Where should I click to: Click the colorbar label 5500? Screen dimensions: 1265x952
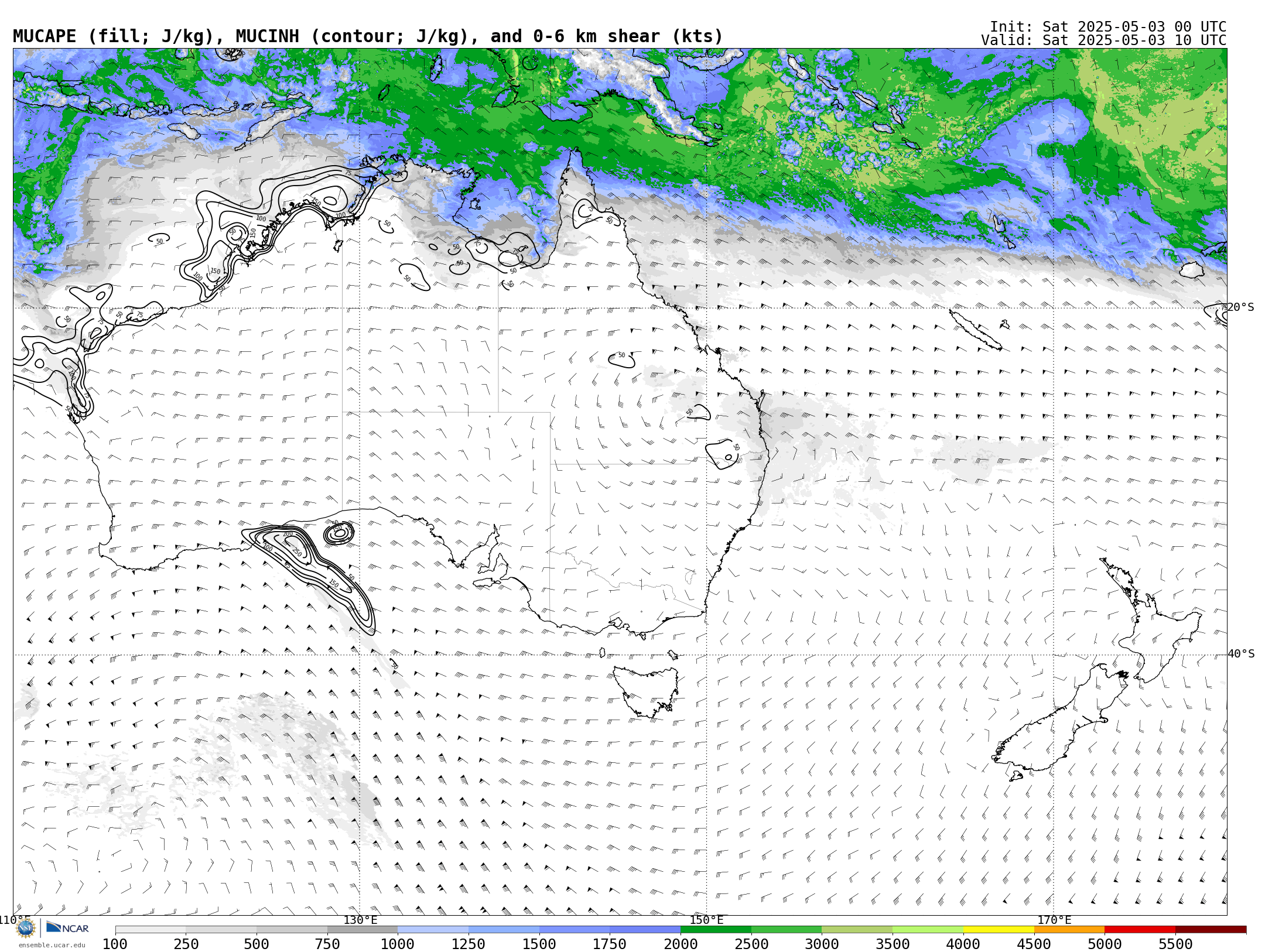1175,944
